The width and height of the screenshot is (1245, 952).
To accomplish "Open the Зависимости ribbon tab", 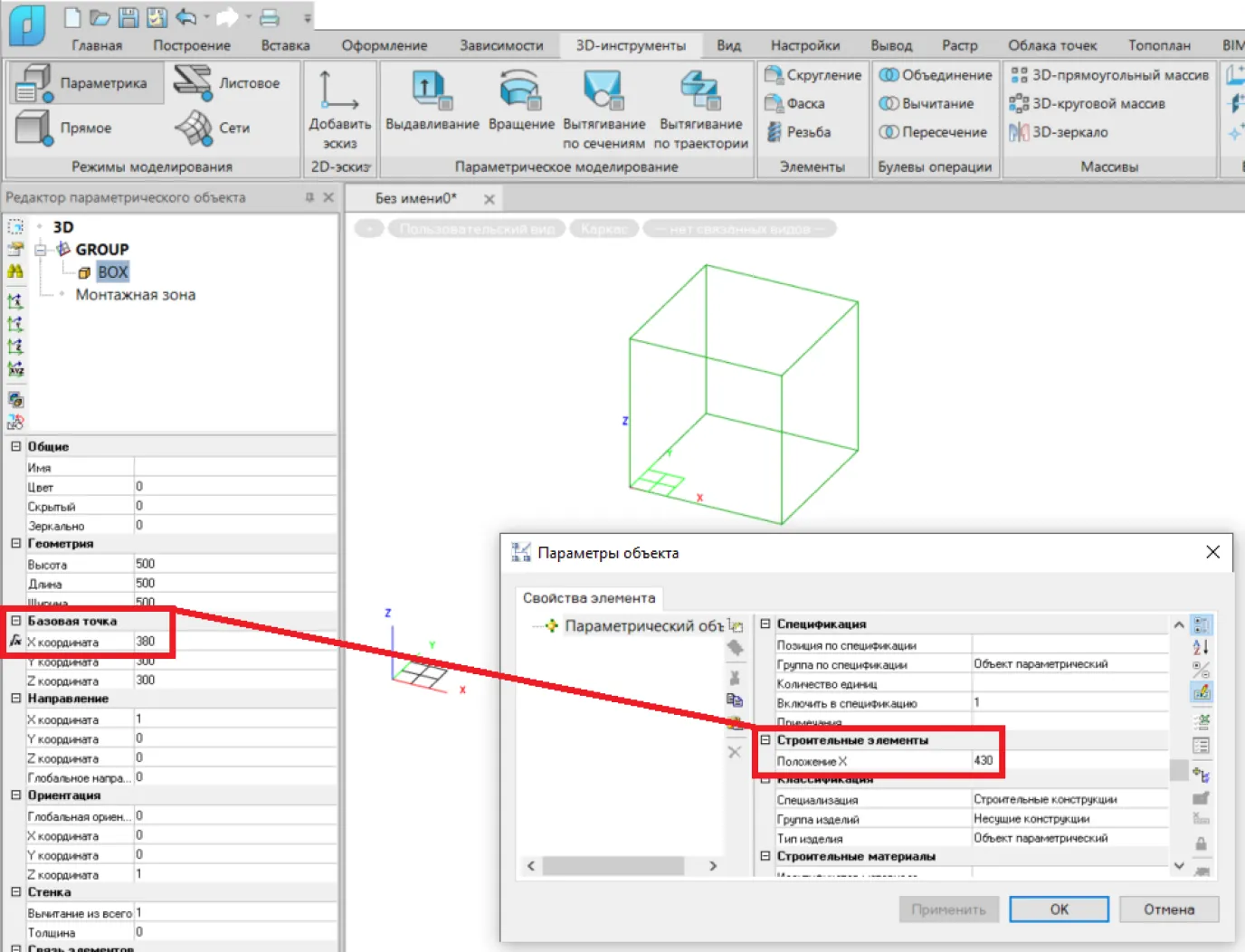I will pos(500,45).
